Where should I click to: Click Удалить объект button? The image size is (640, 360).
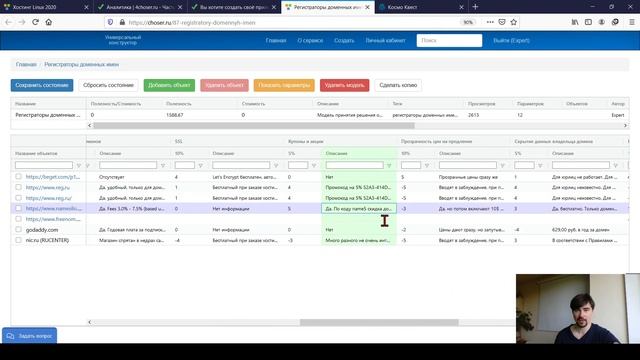(224, 85)
